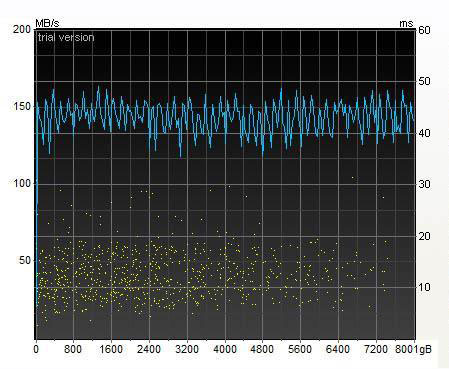Click the 30 ms access time label
The width and height of the screenshot is (449, 369).
point(424,184)
